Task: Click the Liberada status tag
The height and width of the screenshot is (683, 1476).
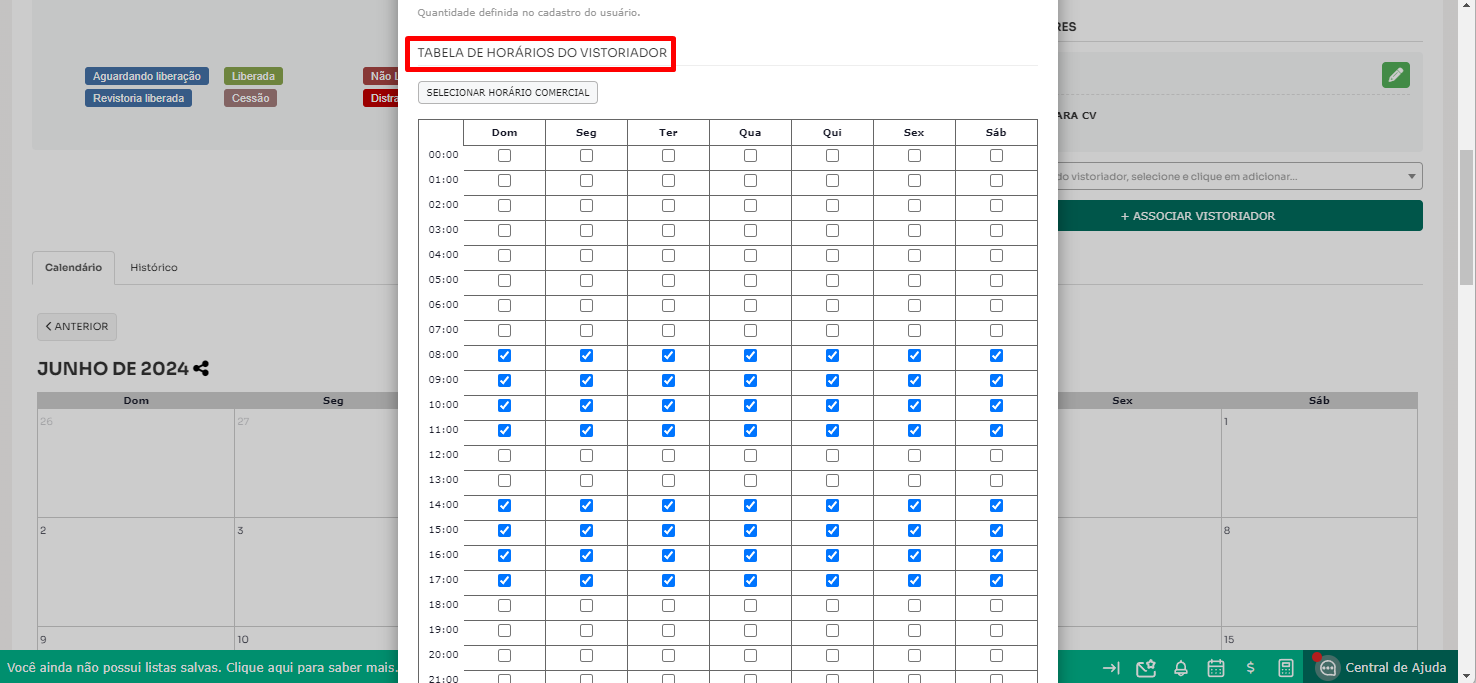Action: [253, 76]
